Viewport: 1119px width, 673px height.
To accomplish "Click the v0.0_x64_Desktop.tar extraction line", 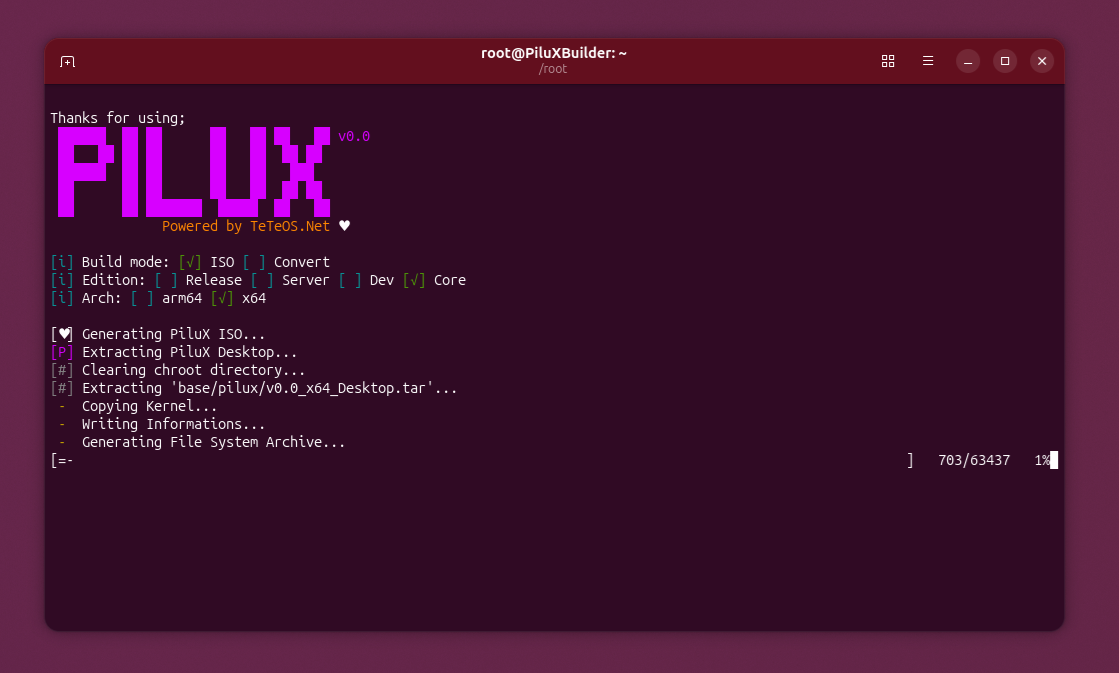I will pyautogui.click(x=269, y=388).
